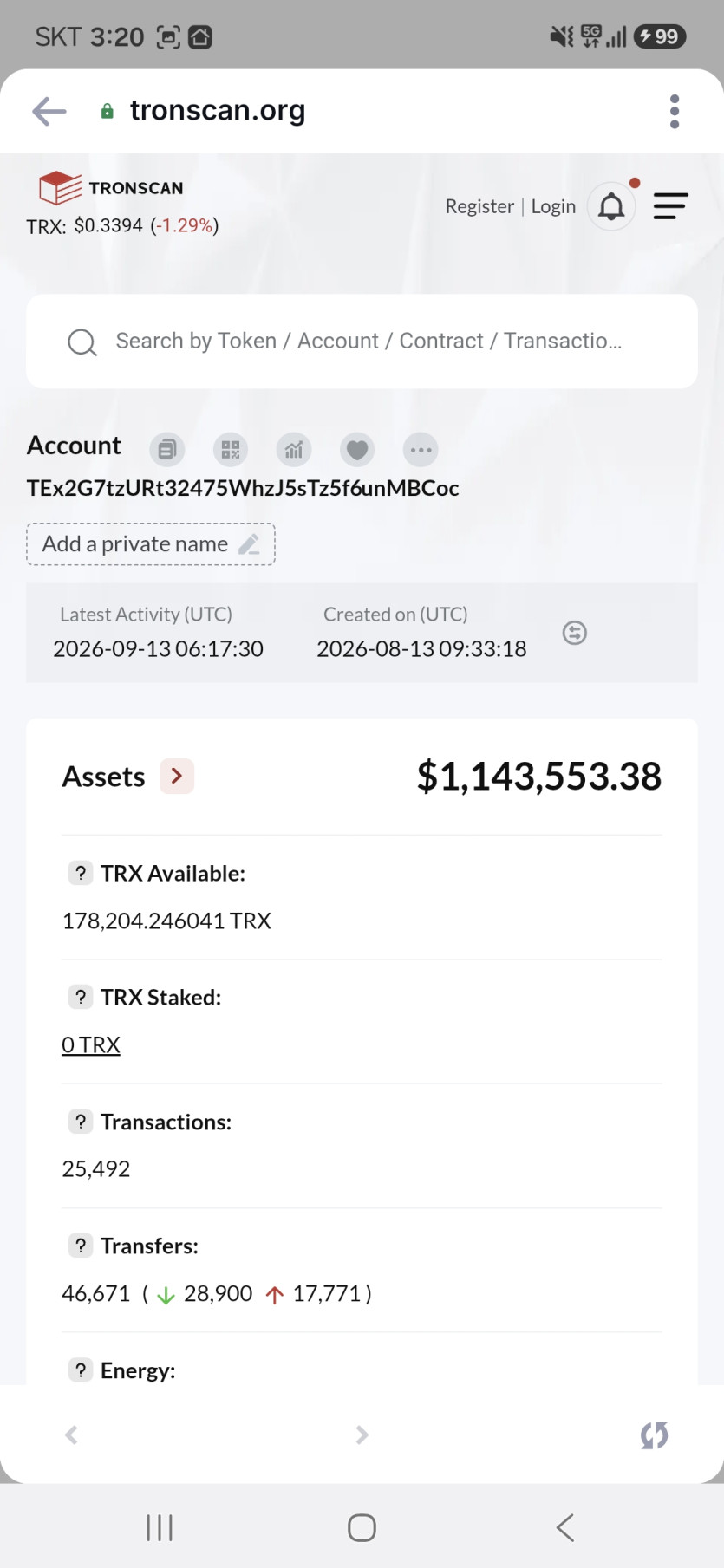Open the notifications bell
The width and height of the screenshot is (724, 1568).
click(612, 206)
